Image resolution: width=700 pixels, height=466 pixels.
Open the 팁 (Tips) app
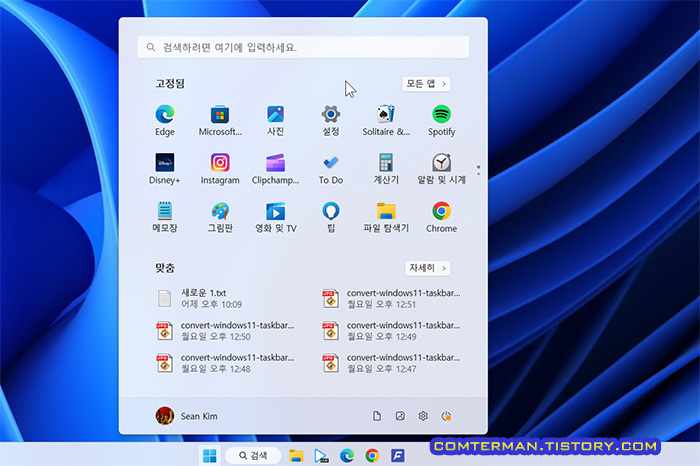(331, 217)
